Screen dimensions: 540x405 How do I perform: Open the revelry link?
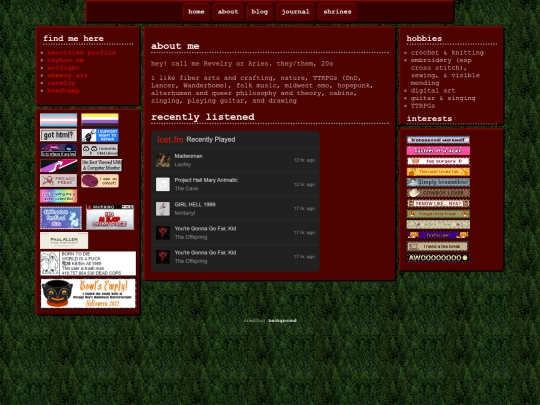pos(61,83)
